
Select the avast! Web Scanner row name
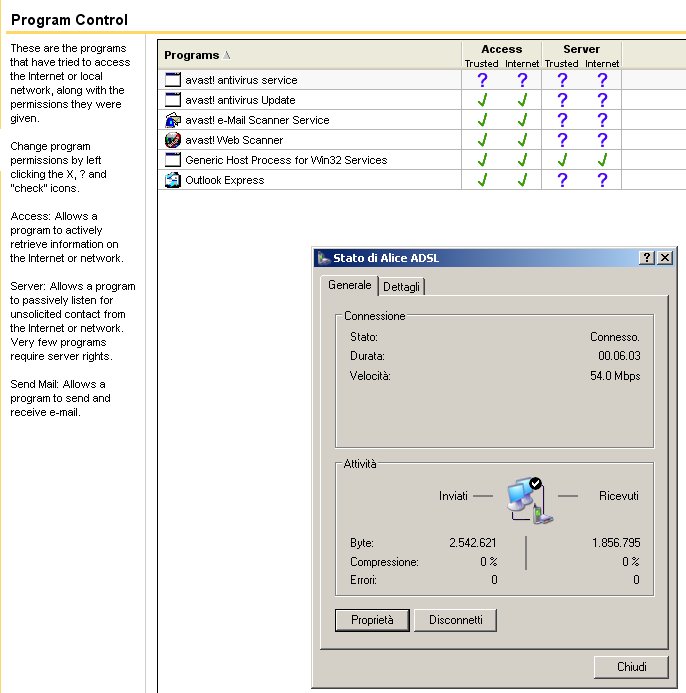point(234,140)
